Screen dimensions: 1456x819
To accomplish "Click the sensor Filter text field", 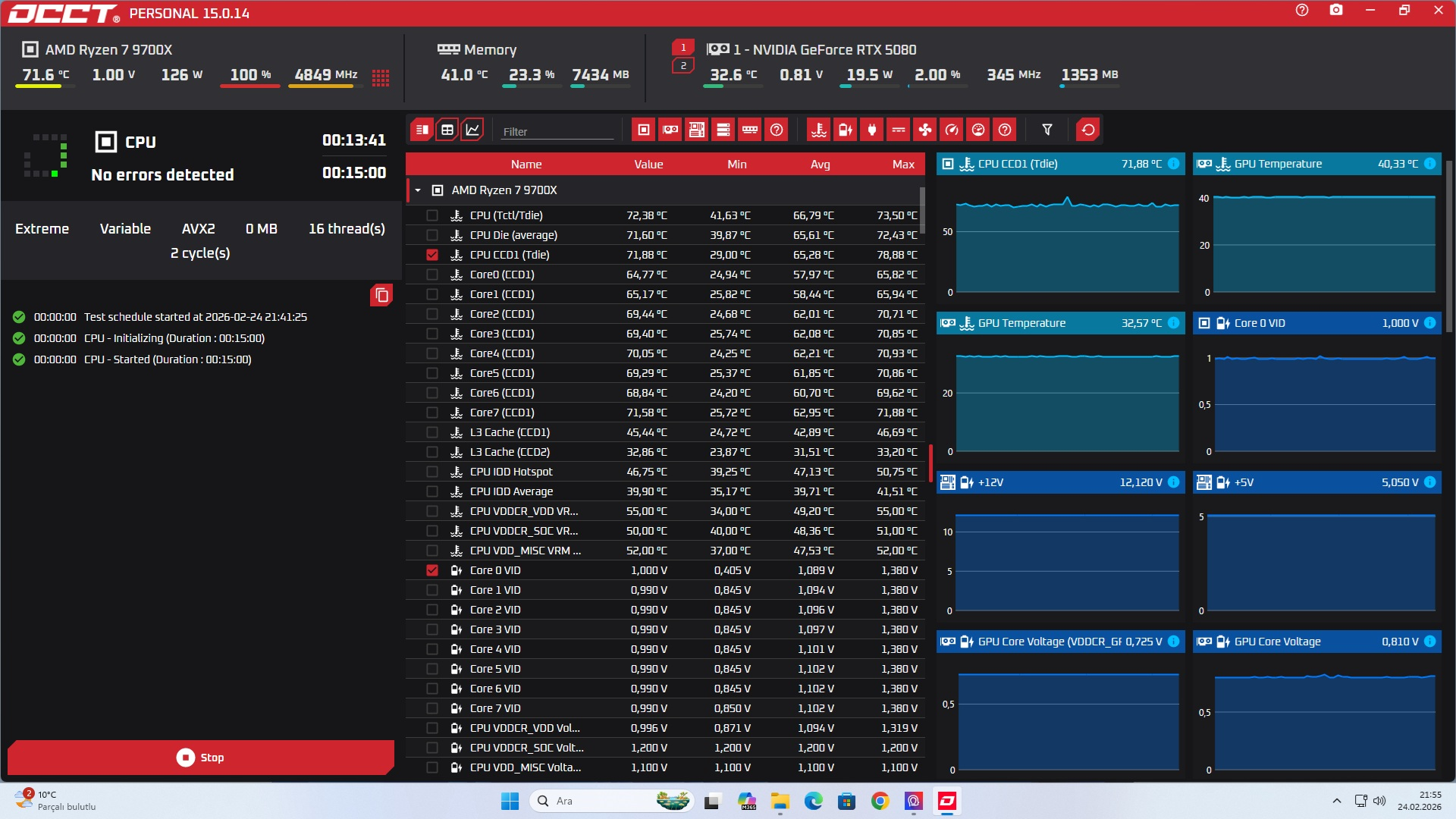I will point(557,131).
